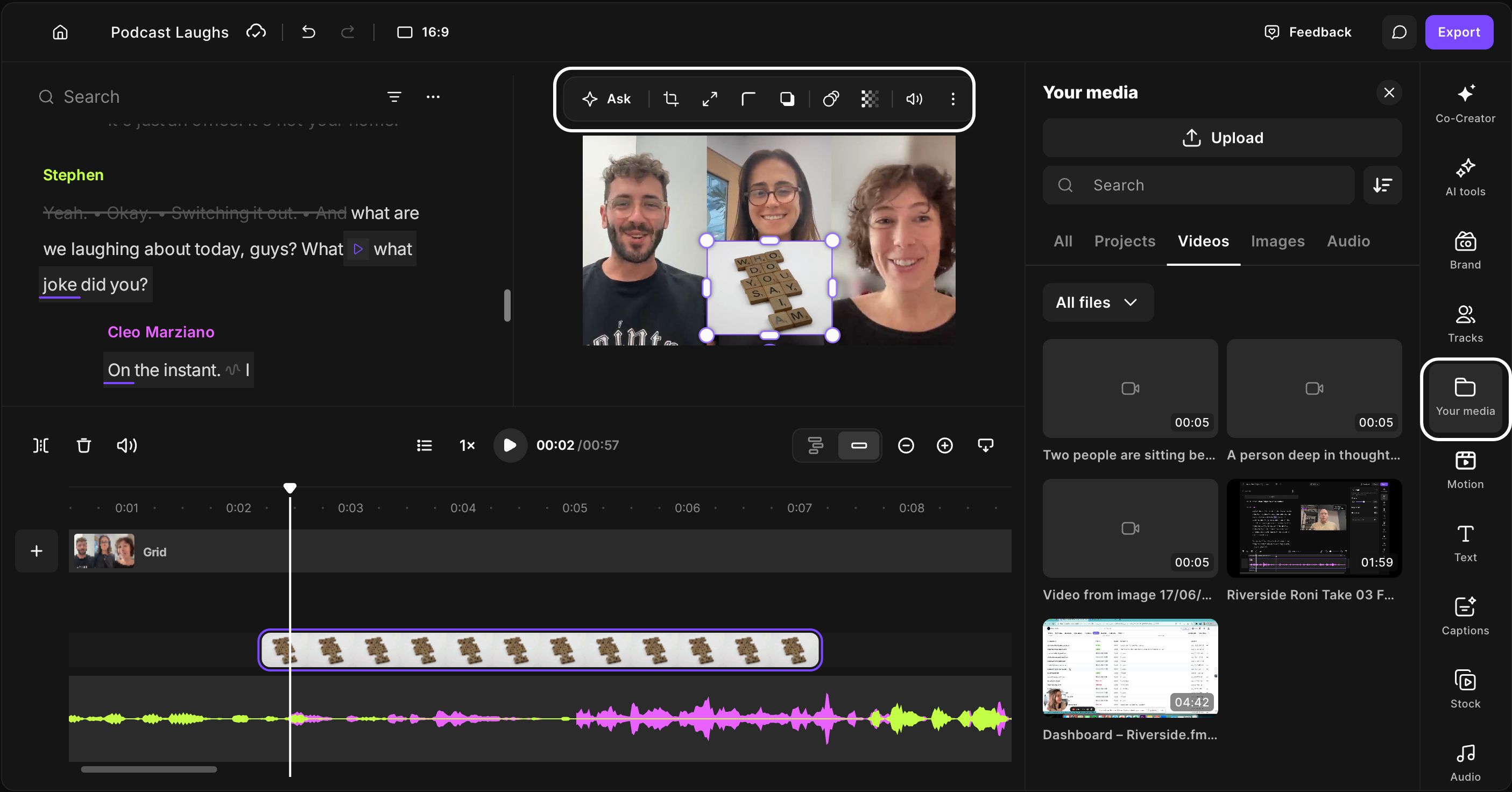Click the media Search field
This screenshot has height=792, width=1512.
click(x=1198, y=186)
